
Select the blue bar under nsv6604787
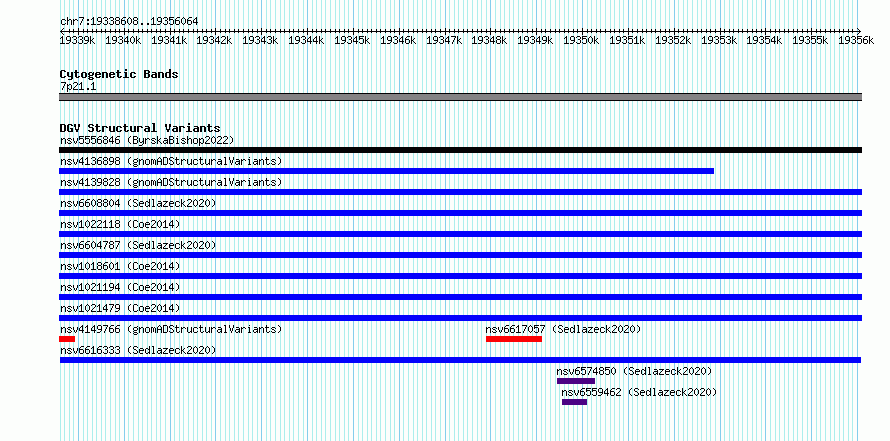[460, 255]
